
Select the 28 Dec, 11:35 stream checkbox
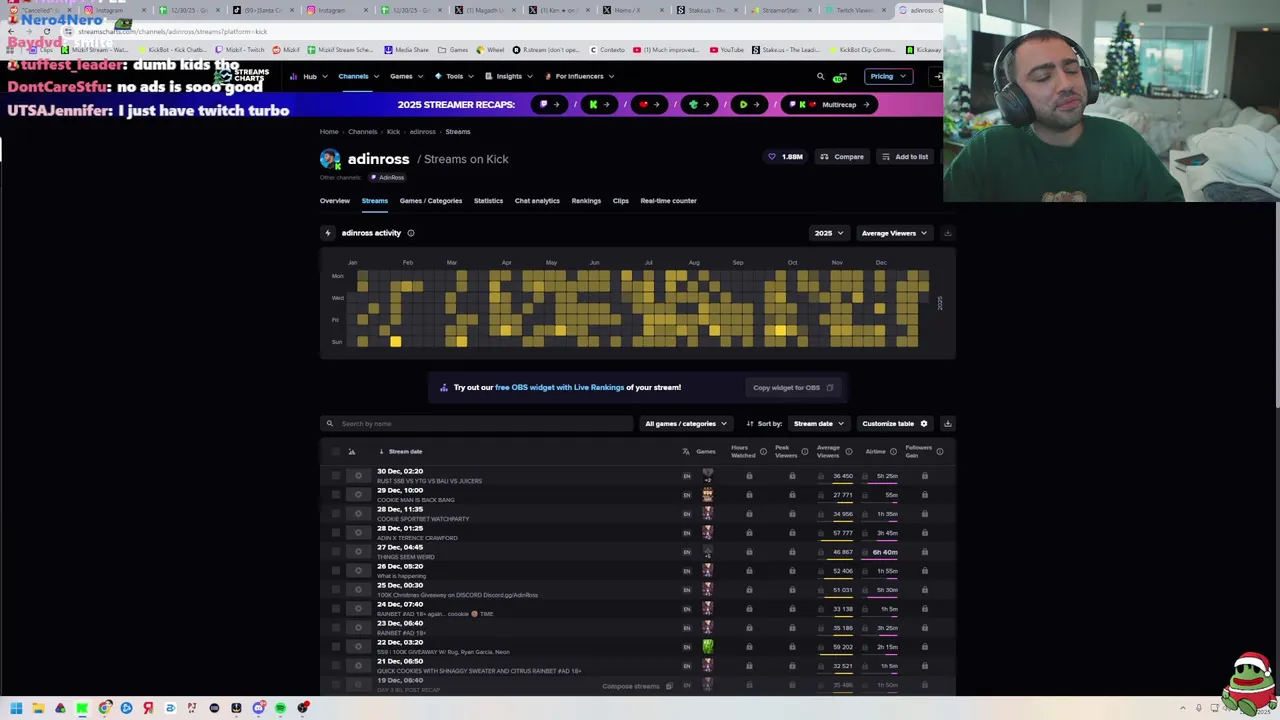335,514
